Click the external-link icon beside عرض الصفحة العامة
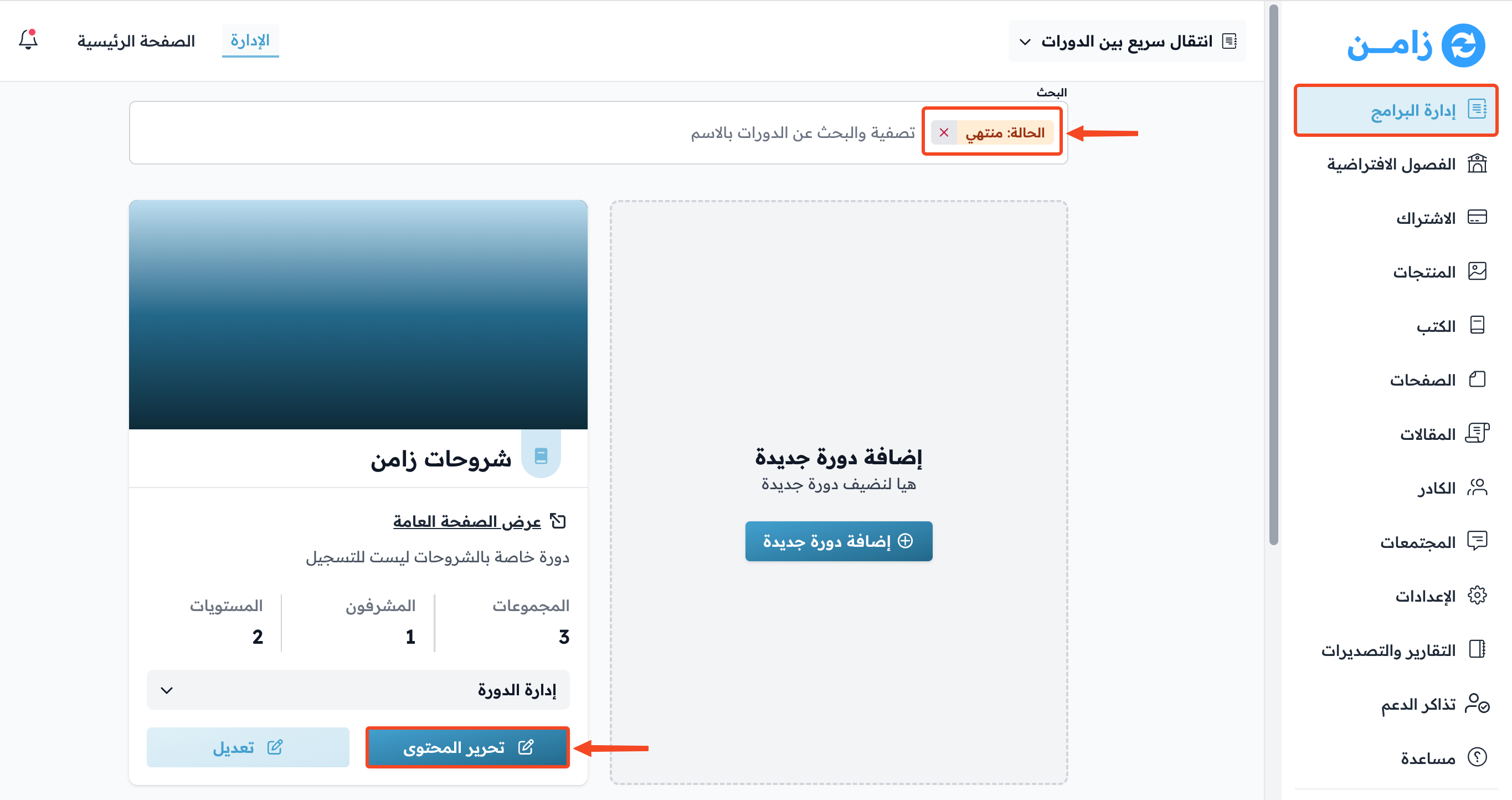This screenshot has width=1512, height=800. coord(558,521)
